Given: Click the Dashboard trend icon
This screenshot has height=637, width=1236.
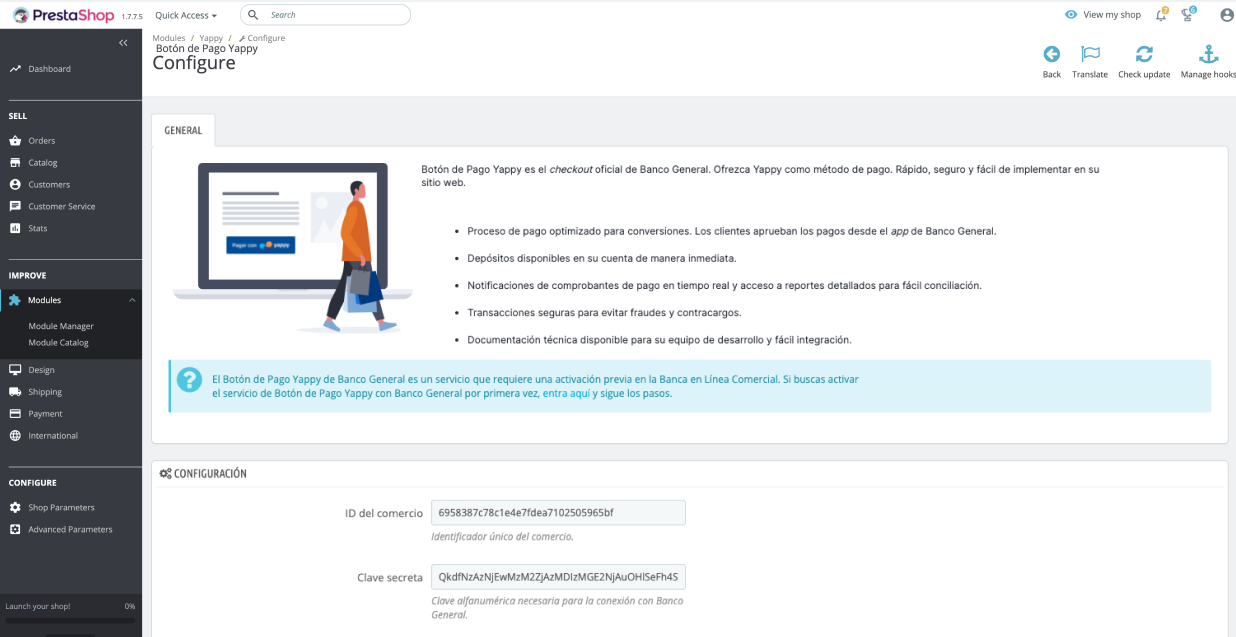Looking at the screenshot, I should coord(15,69).
